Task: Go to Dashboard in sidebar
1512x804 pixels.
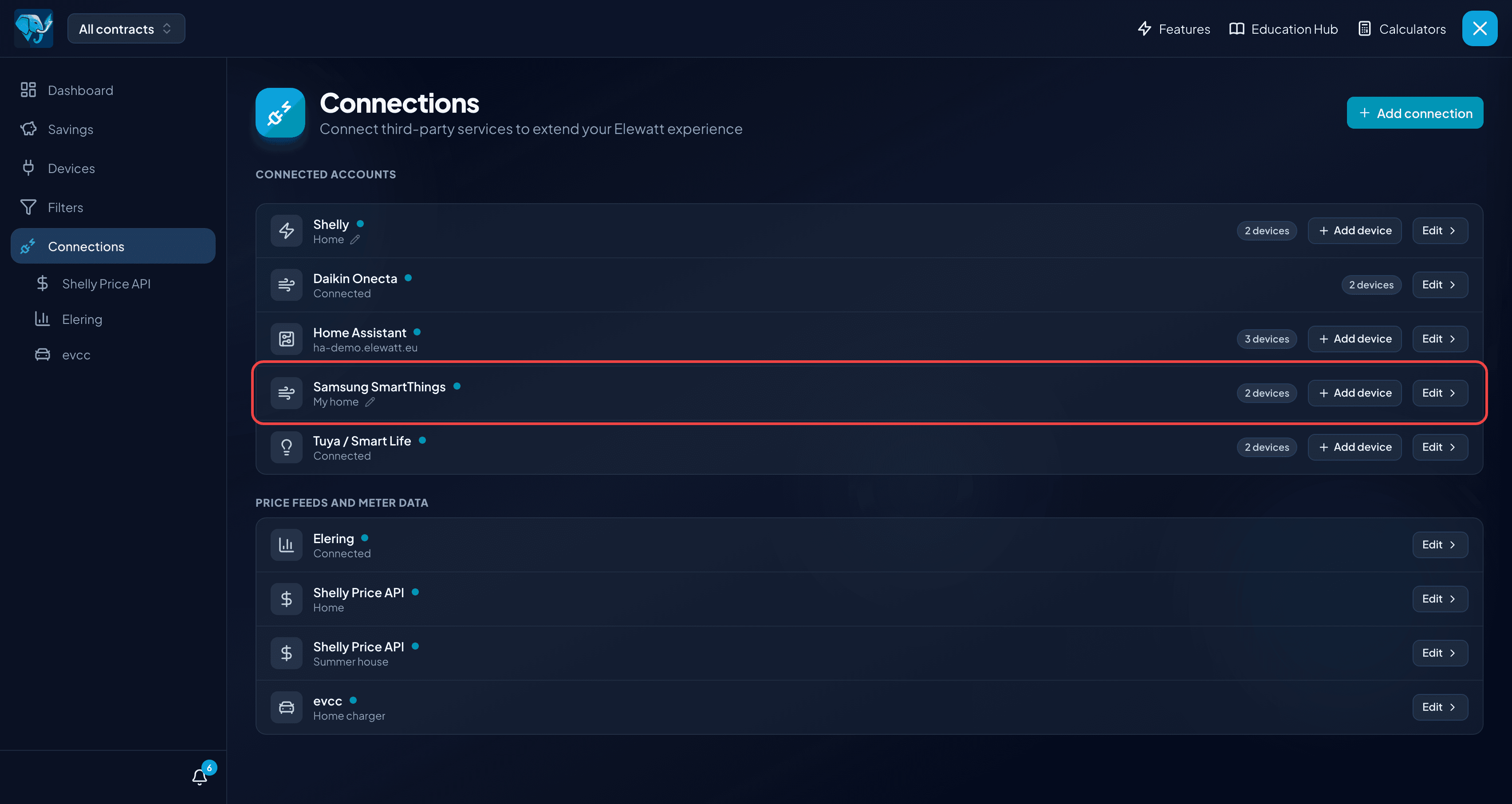Action: [x=113, y=90]
